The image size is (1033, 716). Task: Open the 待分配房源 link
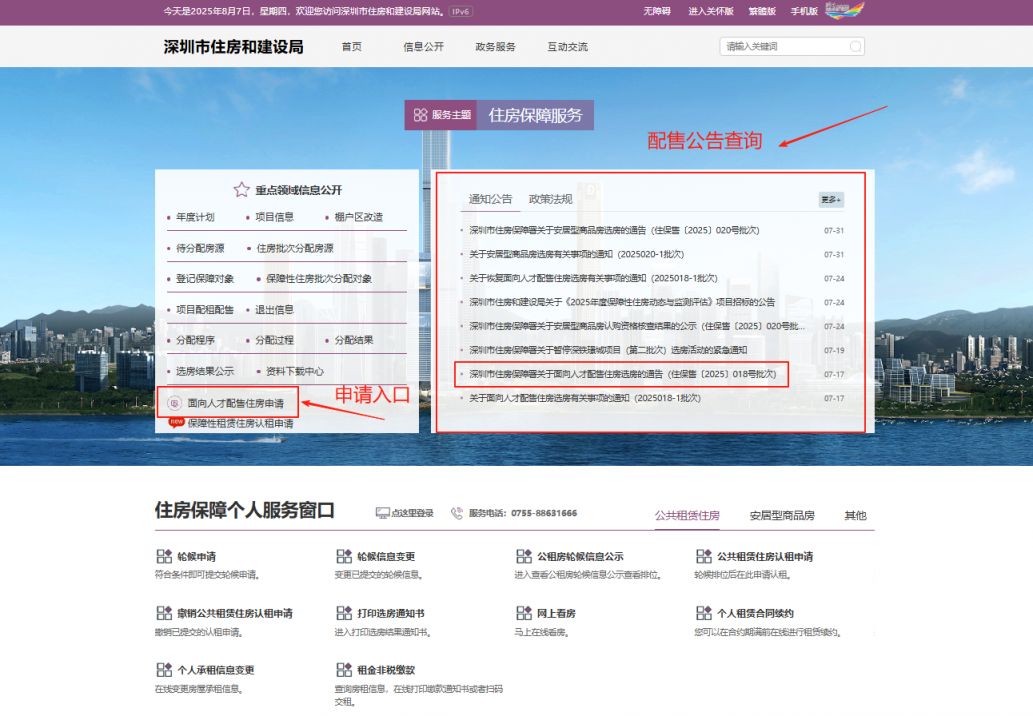pos(200,248)
